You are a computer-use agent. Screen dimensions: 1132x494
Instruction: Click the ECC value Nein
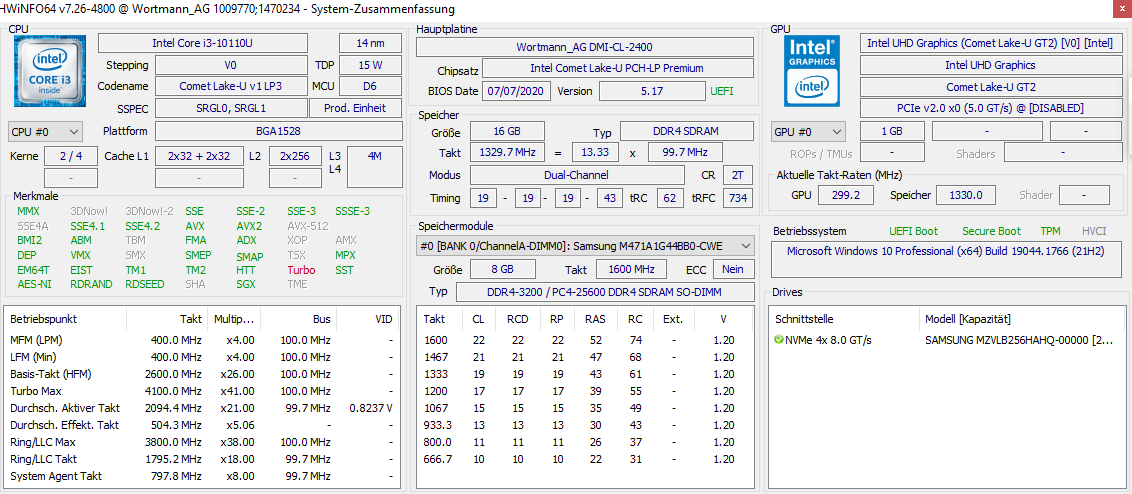pos(733,269)
